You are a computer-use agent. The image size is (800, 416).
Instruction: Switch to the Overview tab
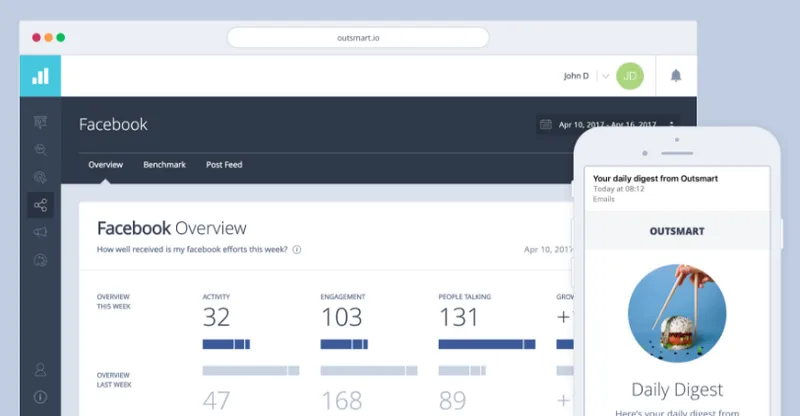[x=106, y=165]
